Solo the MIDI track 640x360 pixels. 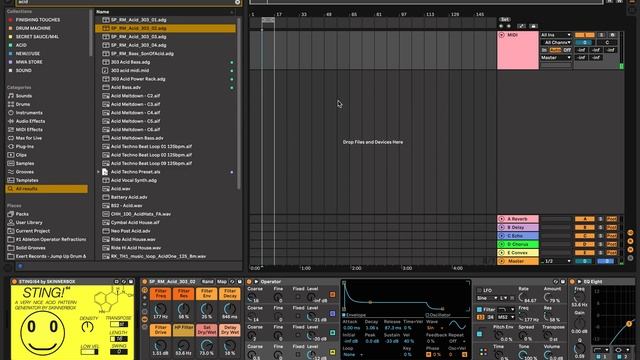pyautogui.click(x=601, y=35)
